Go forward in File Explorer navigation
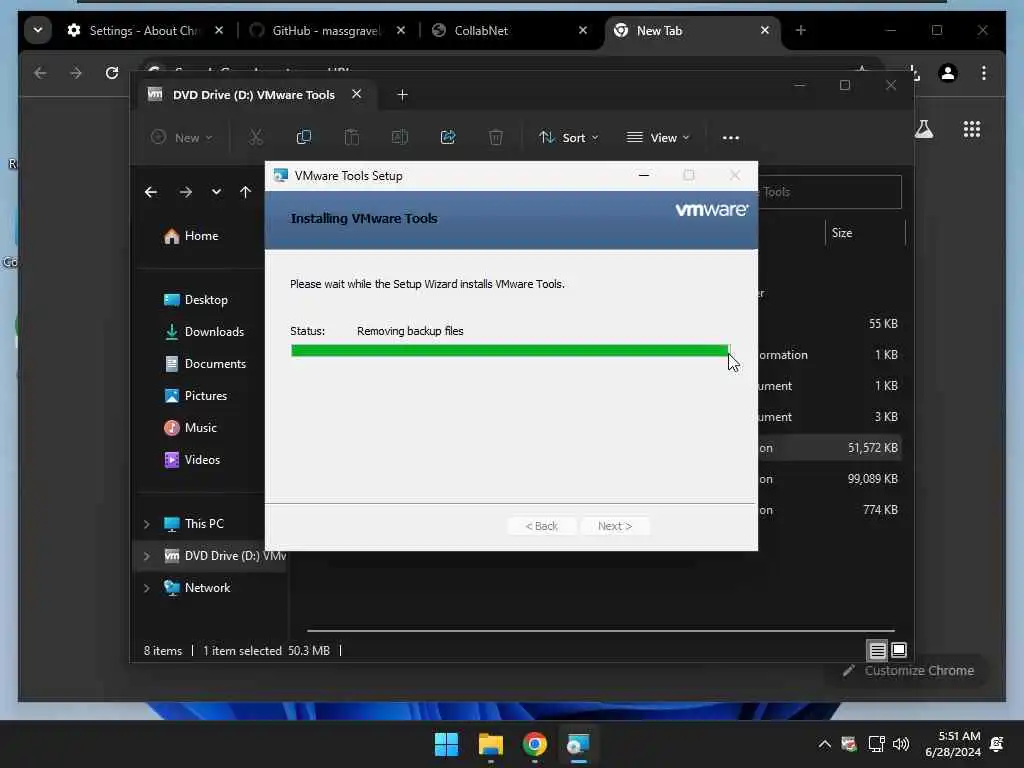Image resolution: width=1024 pixels, height=768 pixels. click(x=185, y=192)
